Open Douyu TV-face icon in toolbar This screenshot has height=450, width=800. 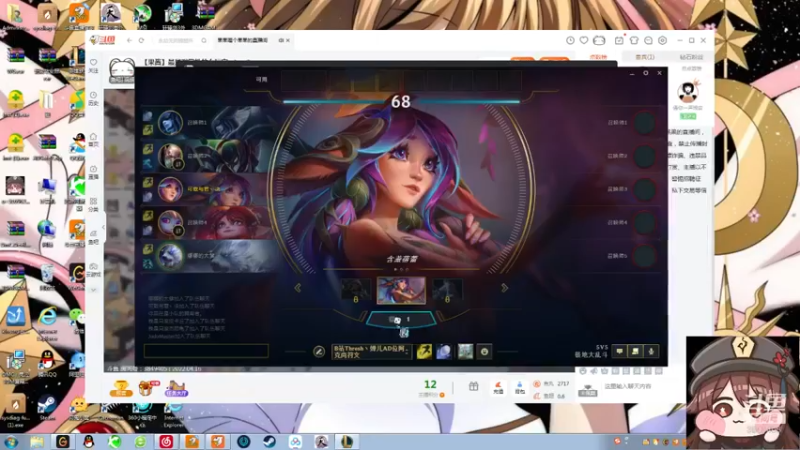coord(599,40)
